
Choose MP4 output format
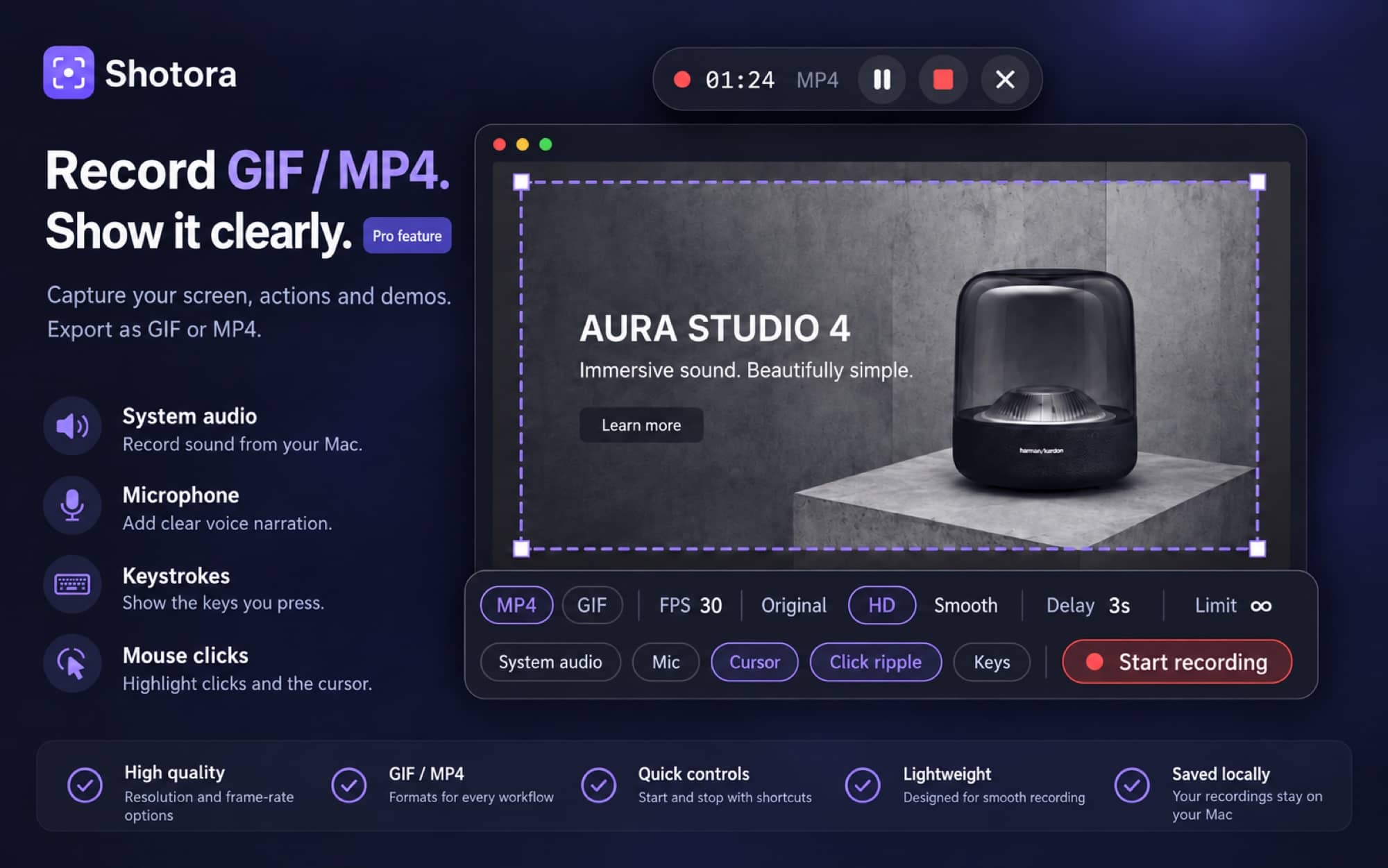point(516,605)
